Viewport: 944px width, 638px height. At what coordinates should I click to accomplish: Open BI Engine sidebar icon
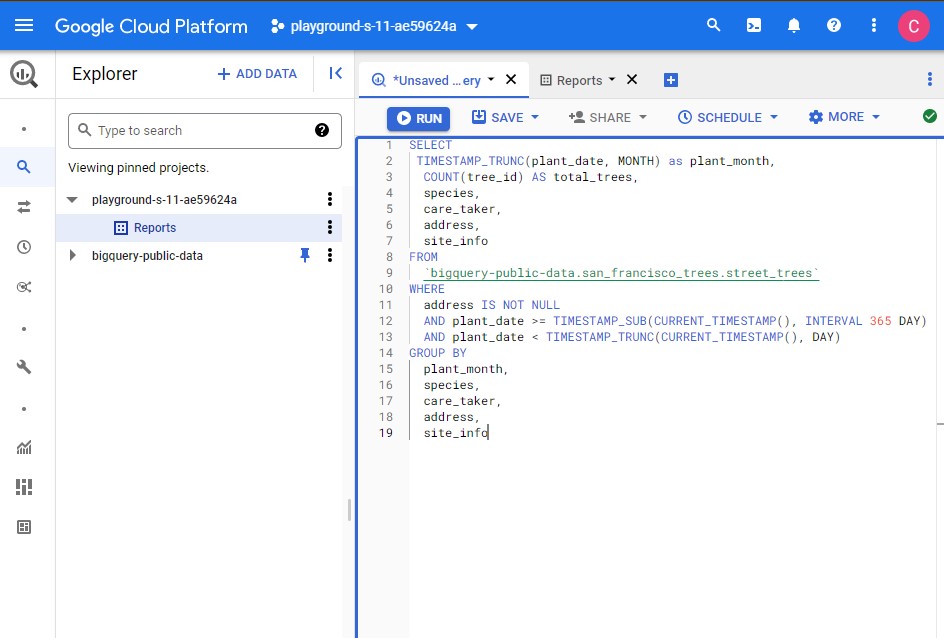click(x=23, y=527)
